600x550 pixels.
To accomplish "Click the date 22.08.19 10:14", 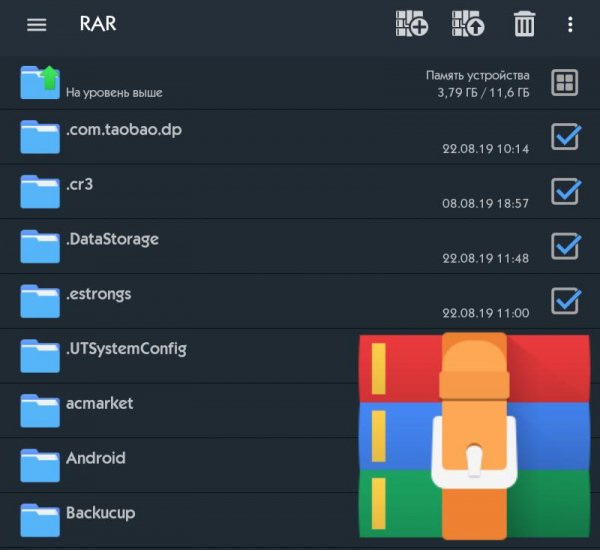I will (486, 149).
